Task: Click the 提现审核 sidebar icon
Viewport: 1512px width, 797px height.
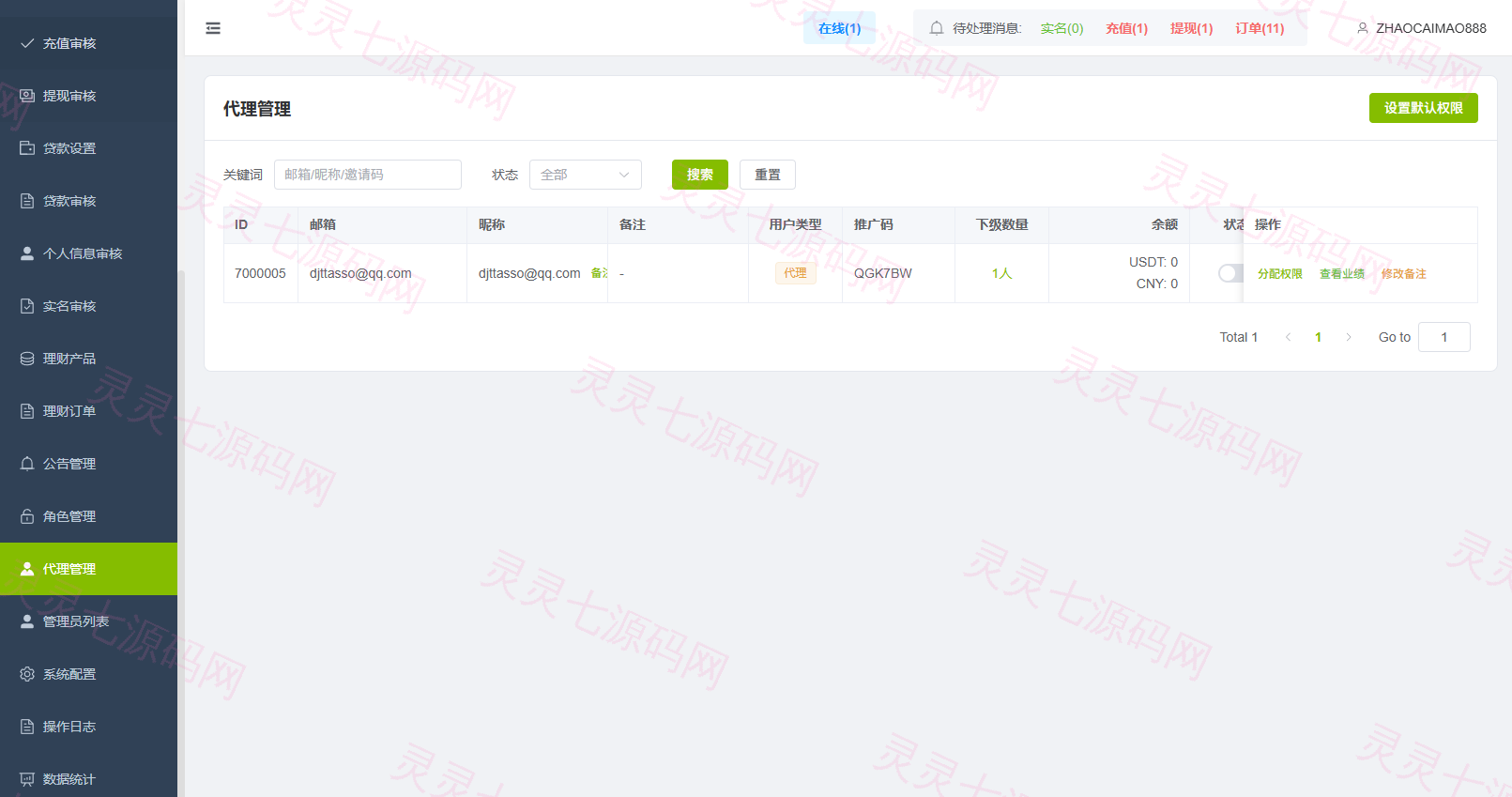Action: pos(27,96)
